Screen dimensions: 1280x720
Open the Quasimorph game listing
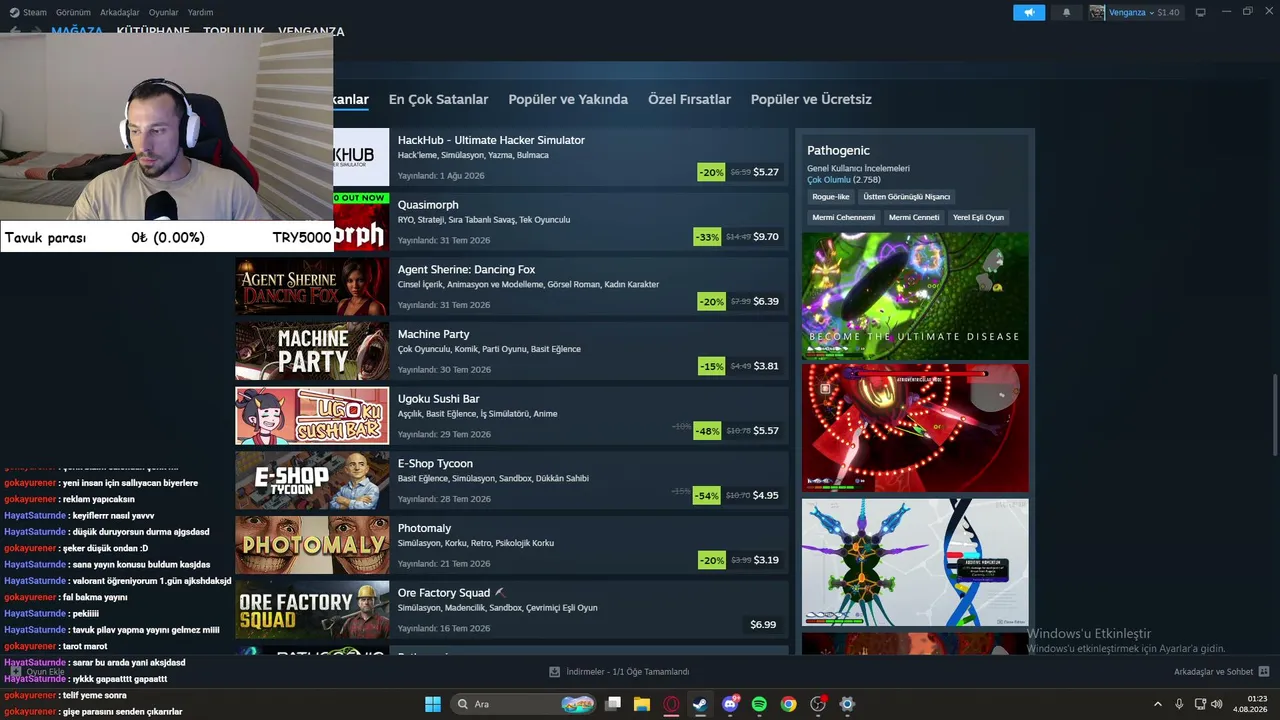coord(428,205)
